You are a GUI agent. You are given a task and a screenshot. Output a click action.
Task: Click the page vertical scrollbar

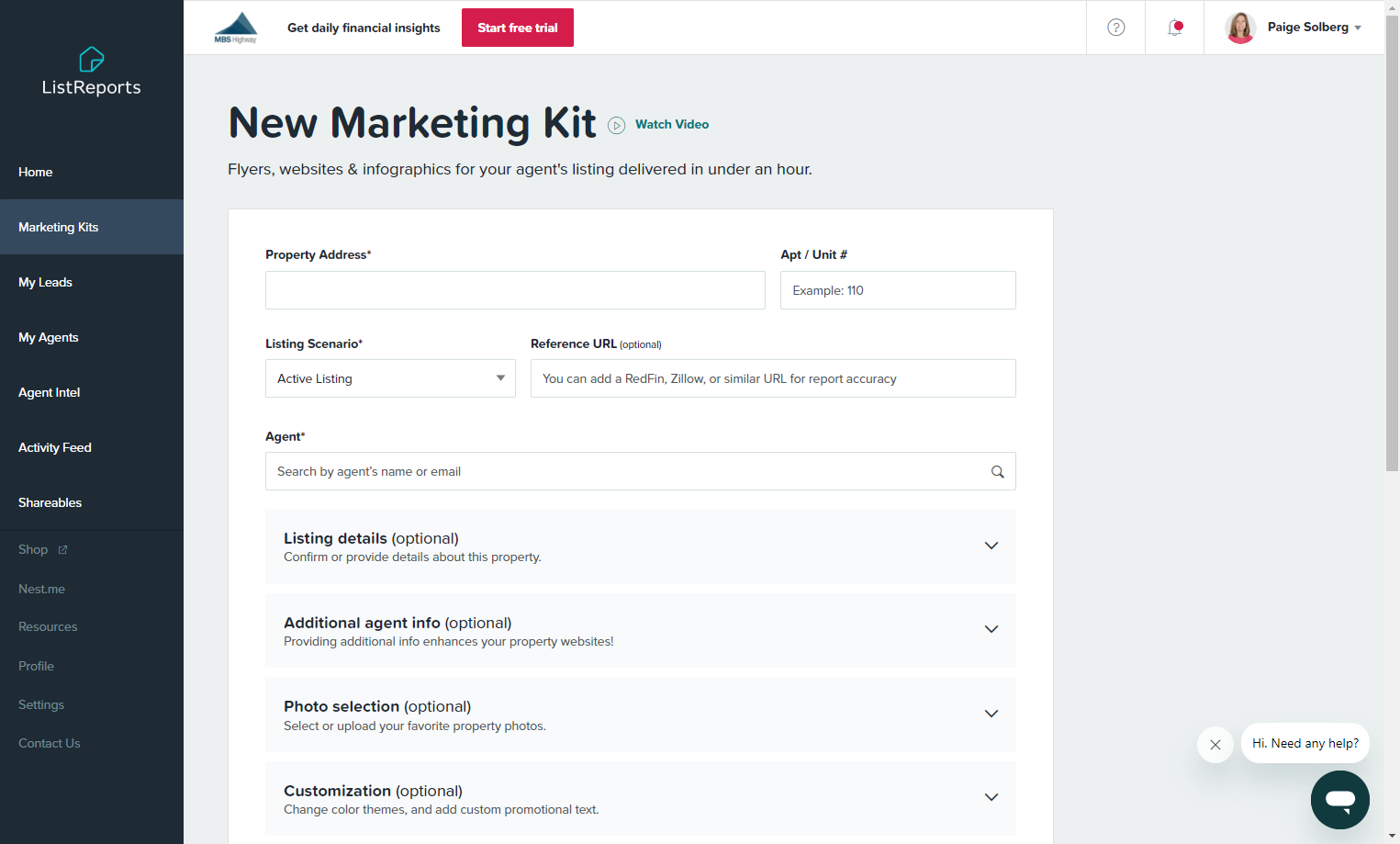coord(1392,243)
